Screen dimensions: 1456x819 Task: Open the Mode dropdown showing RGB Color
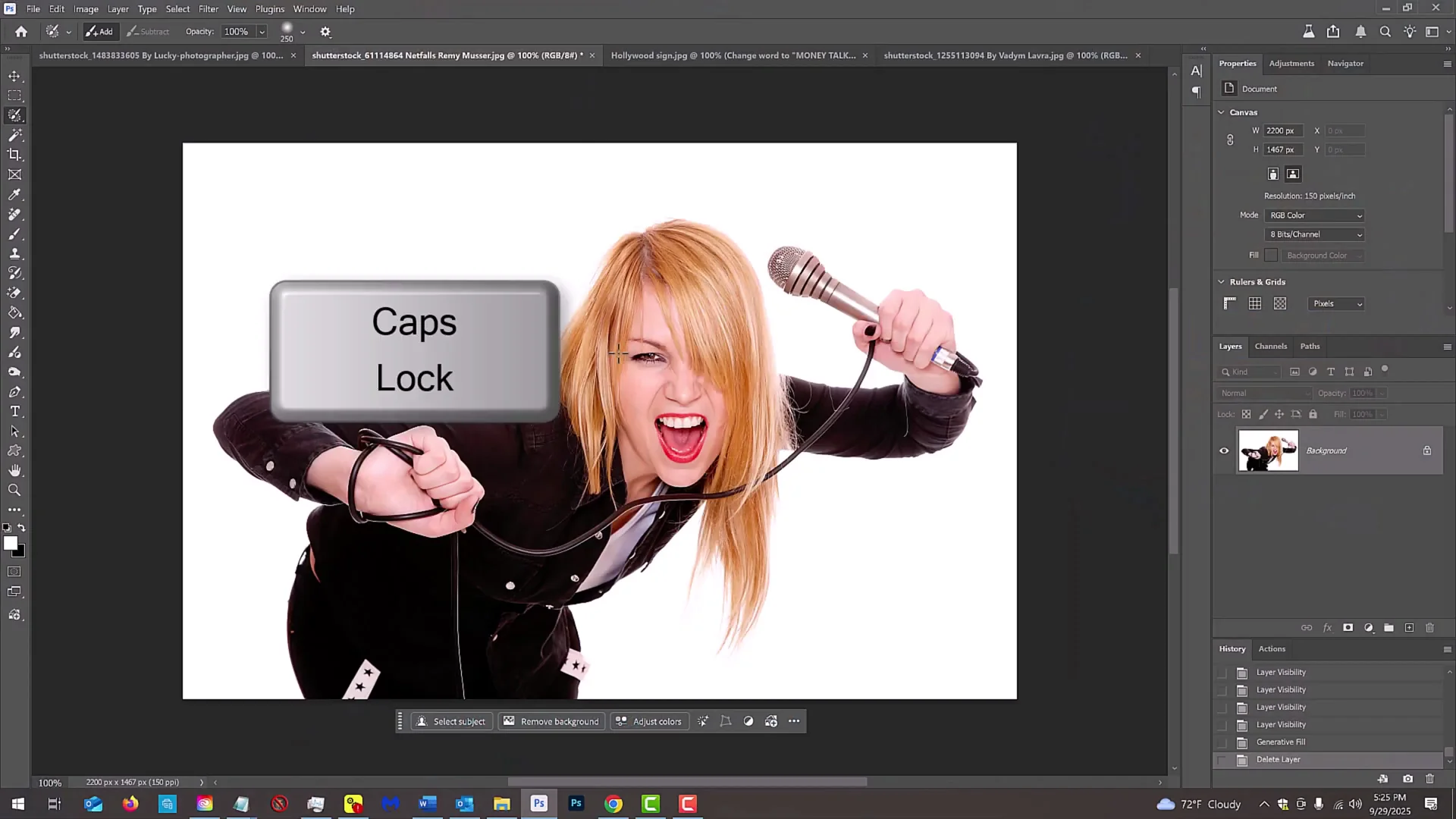click(1314, 215)
